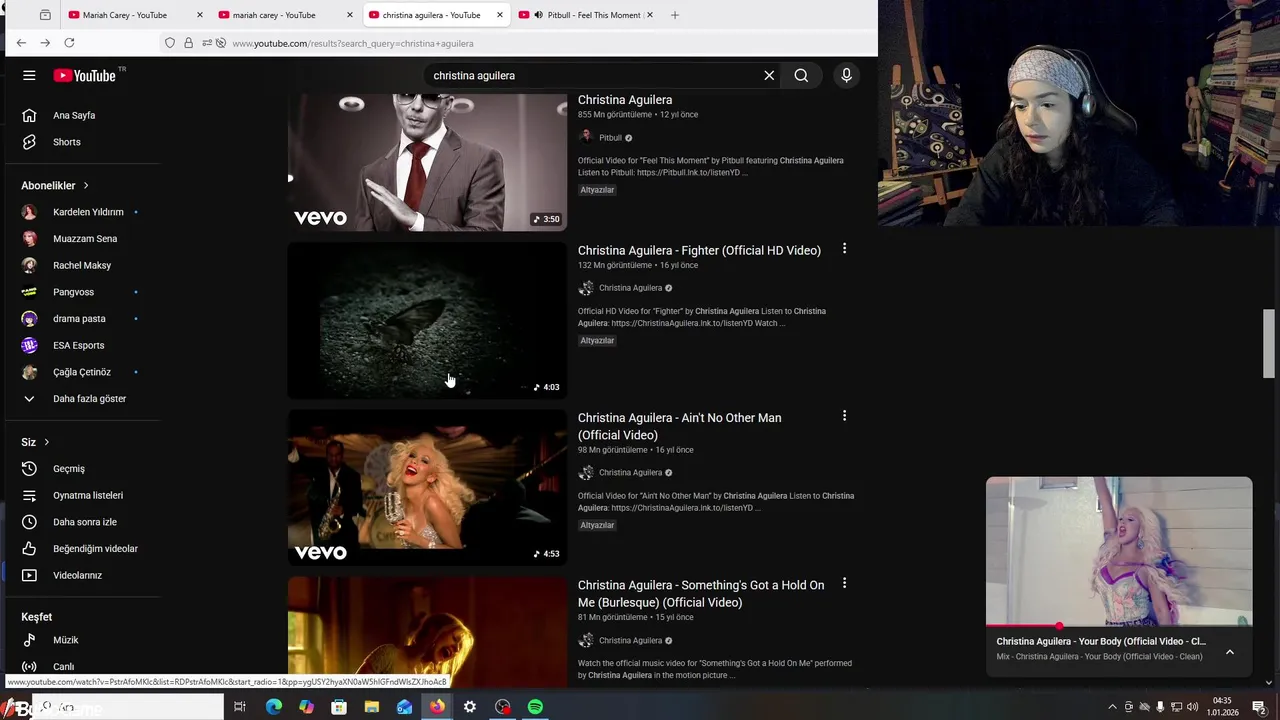Clear the search box with the X icon

[769, 75]
